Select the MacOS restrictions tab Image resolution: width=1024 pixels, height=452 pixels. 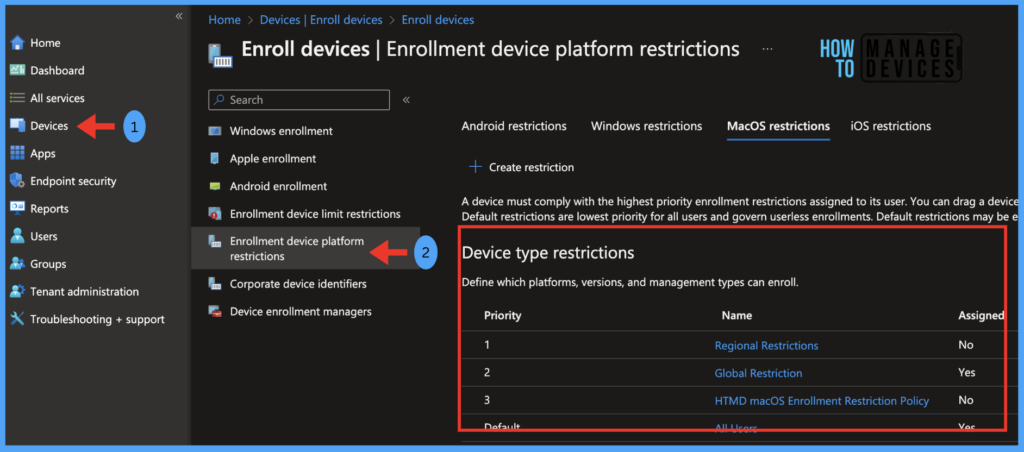[778, 126]
